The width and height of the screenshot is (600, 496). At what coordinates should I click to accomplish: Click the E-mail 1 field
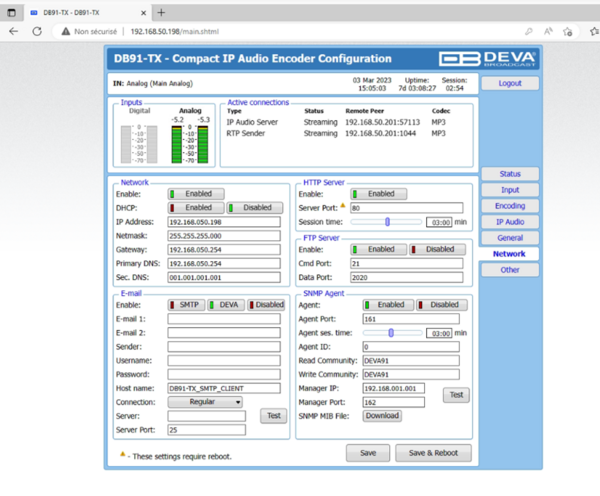(224, 319)
